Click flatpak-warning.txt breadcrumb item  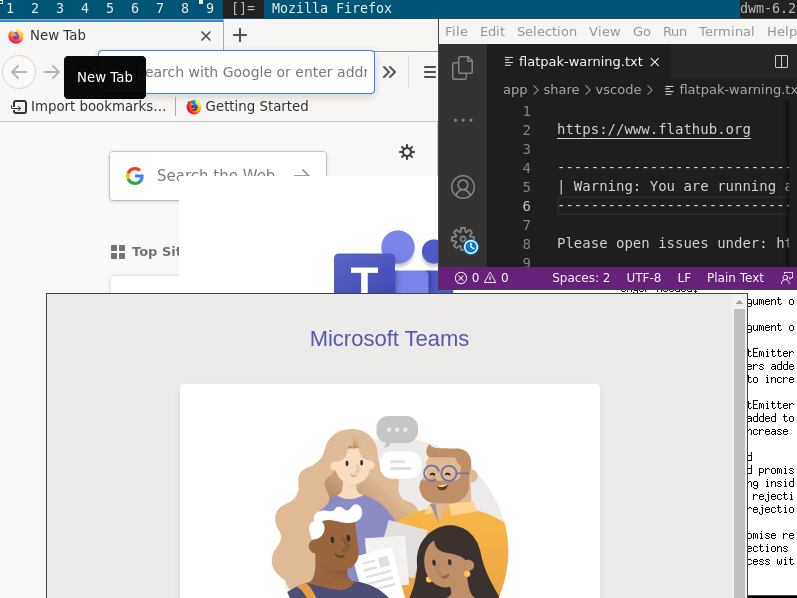(x=730, y=90)
